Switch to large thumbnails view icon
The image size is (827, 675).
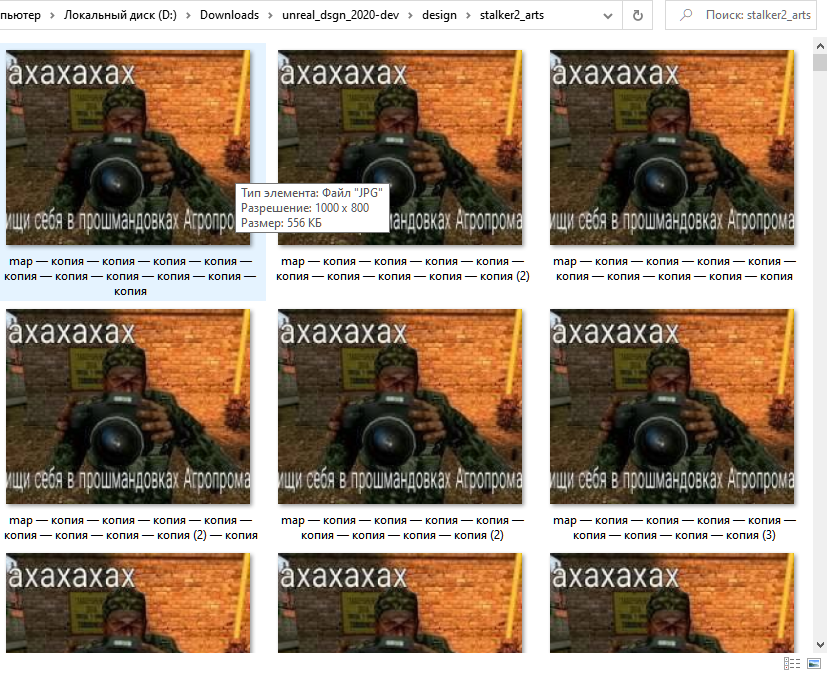[x=814, y=663]
